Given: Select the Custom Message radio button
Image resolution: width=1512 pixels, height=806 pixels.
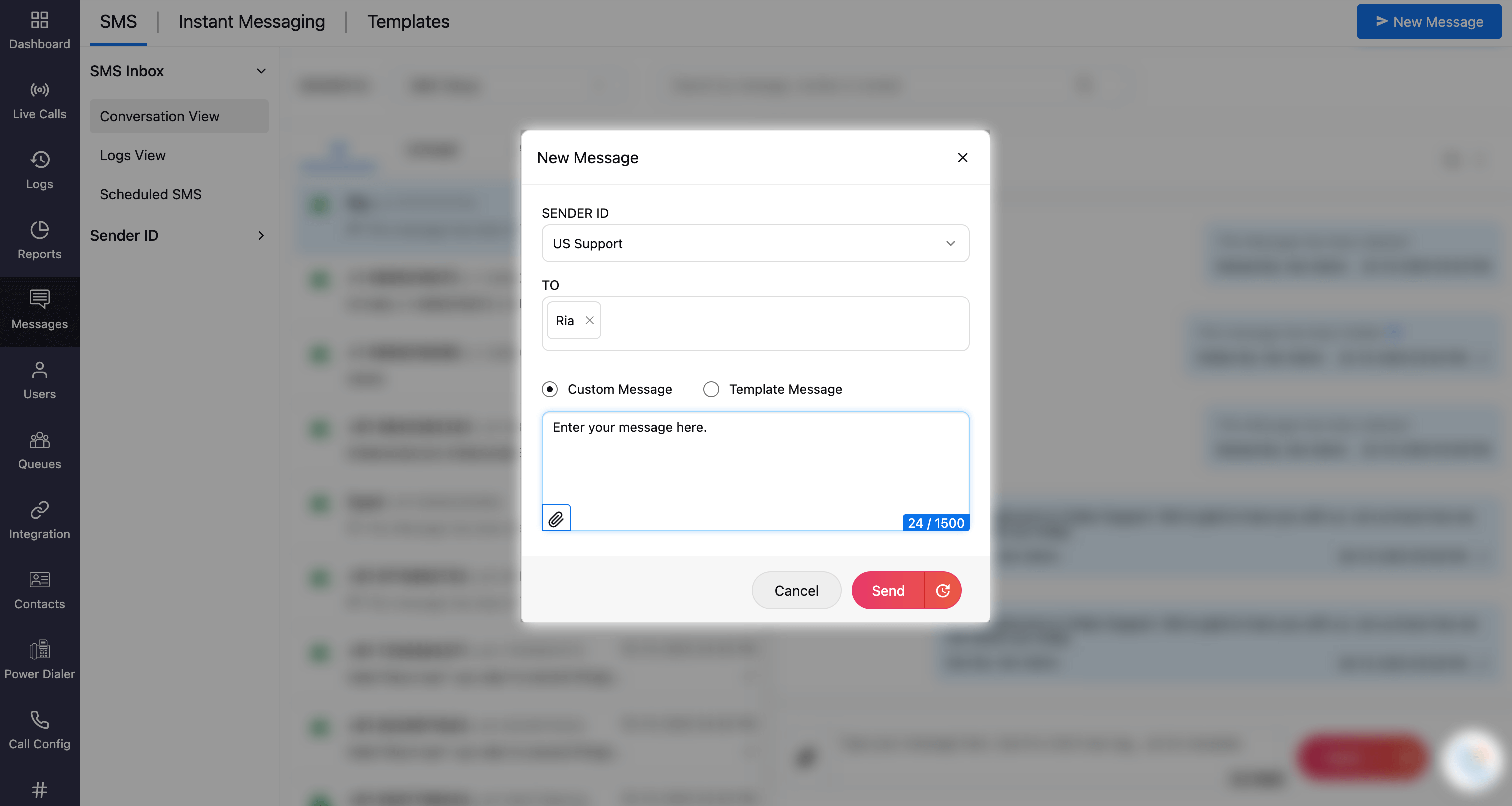Looking at the screenshot, I should [x=550, y=389].
